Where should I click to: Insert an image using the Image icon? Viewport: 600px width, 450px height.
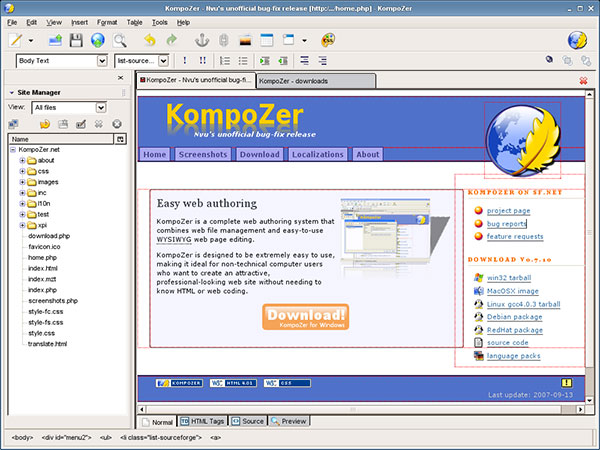tap(244, 41)
